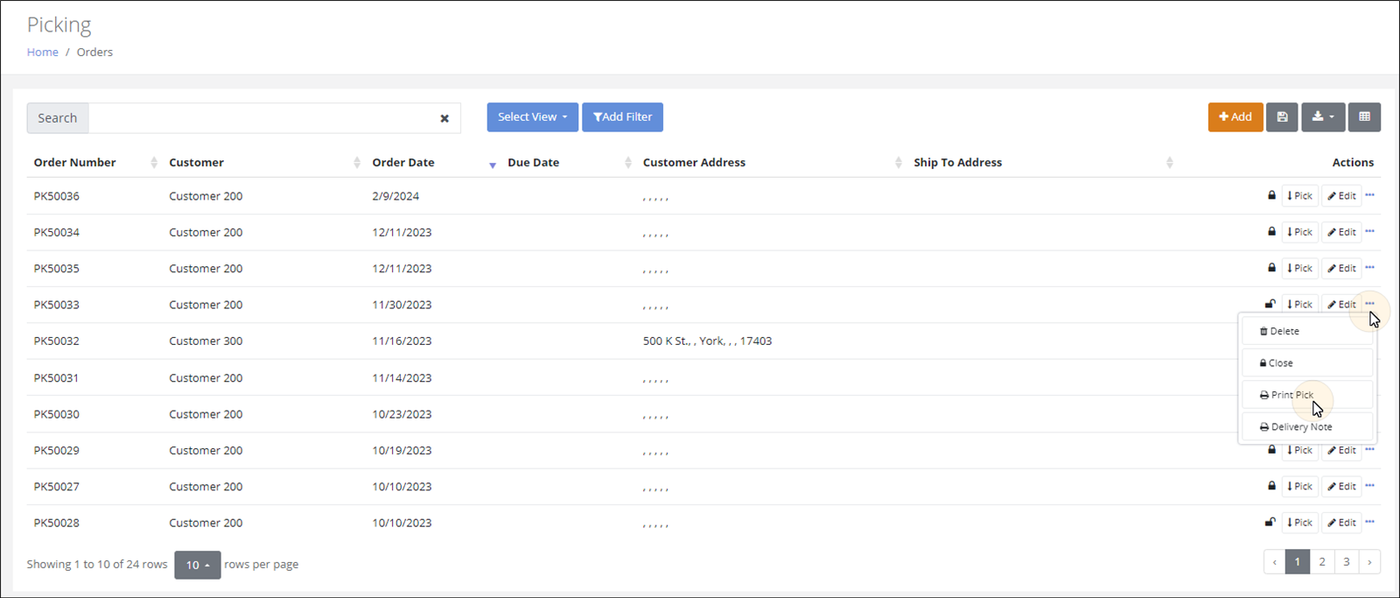Click the save view floppy disk icon
The height and width of the screenshot is (598, 1400).
(x=1282, y=117)
